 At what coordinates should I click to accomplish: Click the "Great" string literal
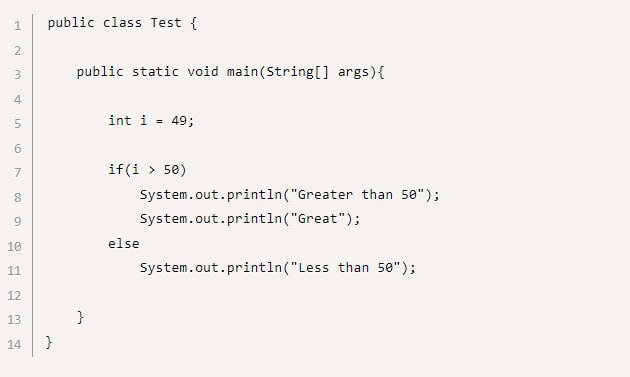(317, 219)
